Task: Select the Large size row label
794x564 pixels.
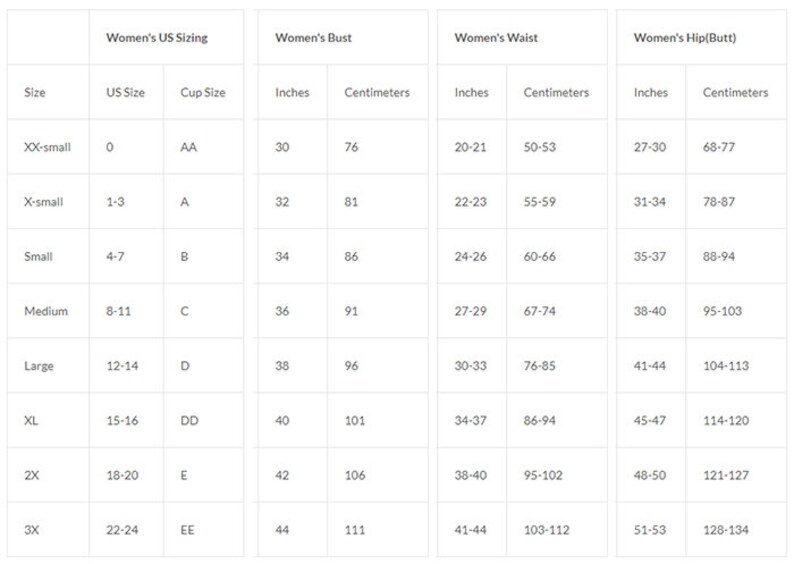Action: click(x=38, y=366)
